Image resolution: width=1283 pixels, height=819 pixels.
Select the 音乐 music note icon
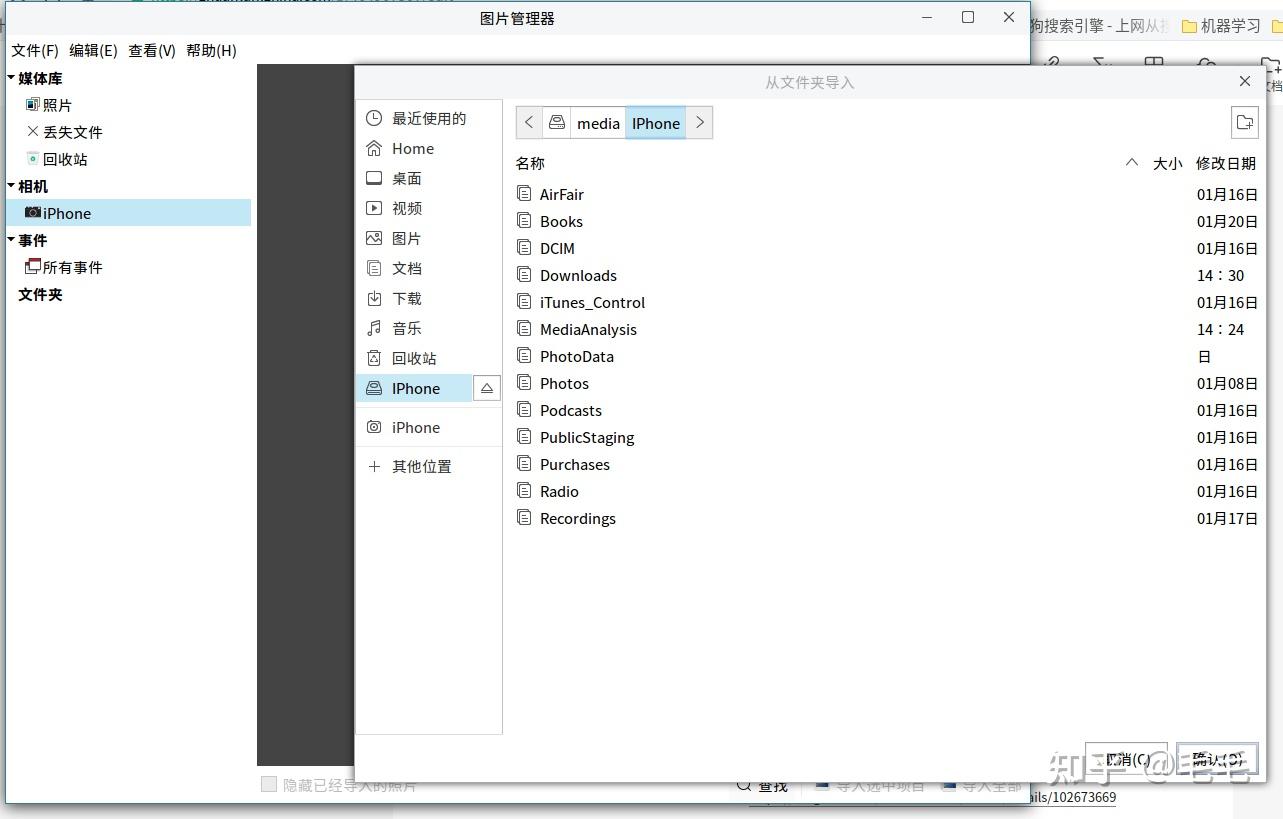pos(374,328)
